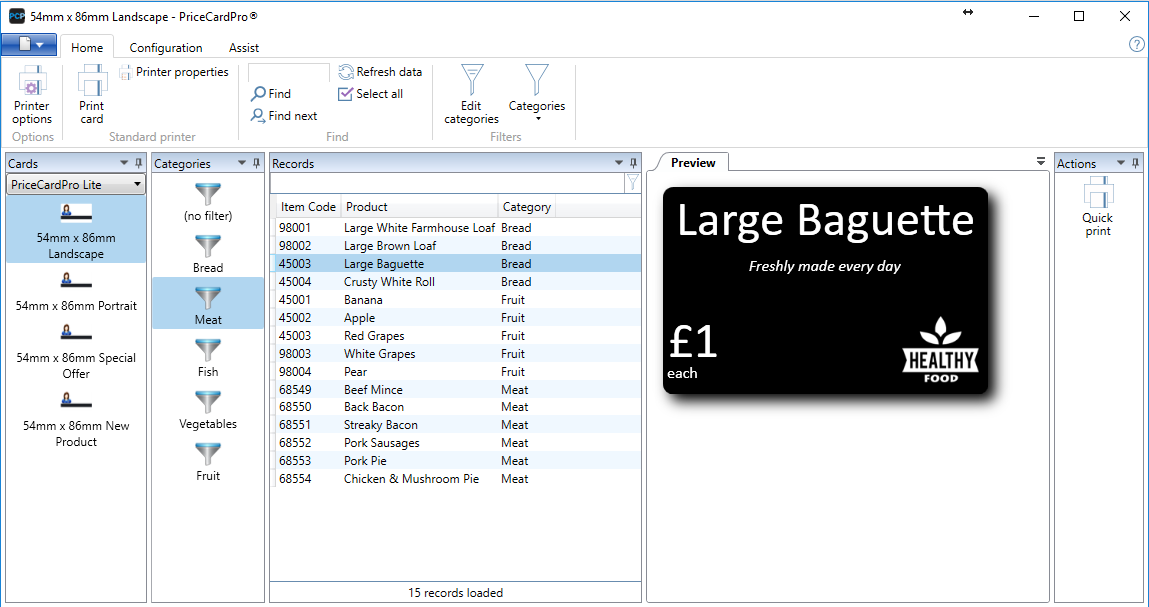
Task: Click the Find search text field
Action: click(x=289, y=72)
